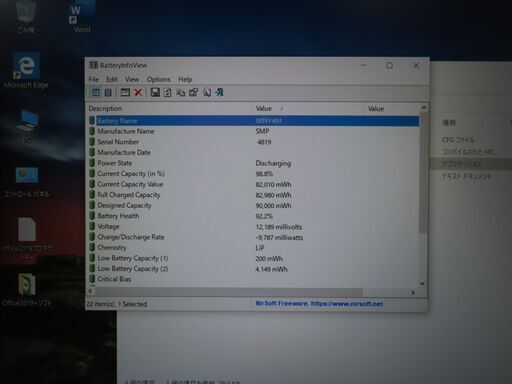Screen dimensions: 512x384
Task: Open the Find toolbar icon
Action: tap(206, 92)
